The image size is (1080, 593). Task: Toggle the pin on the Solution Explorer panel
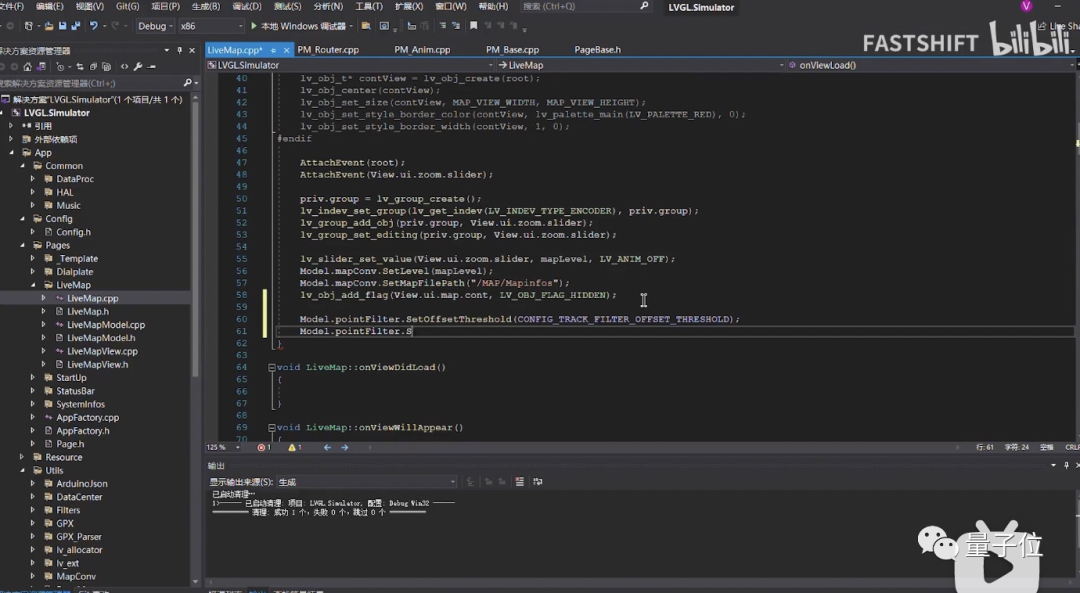(x=180, y=51)
